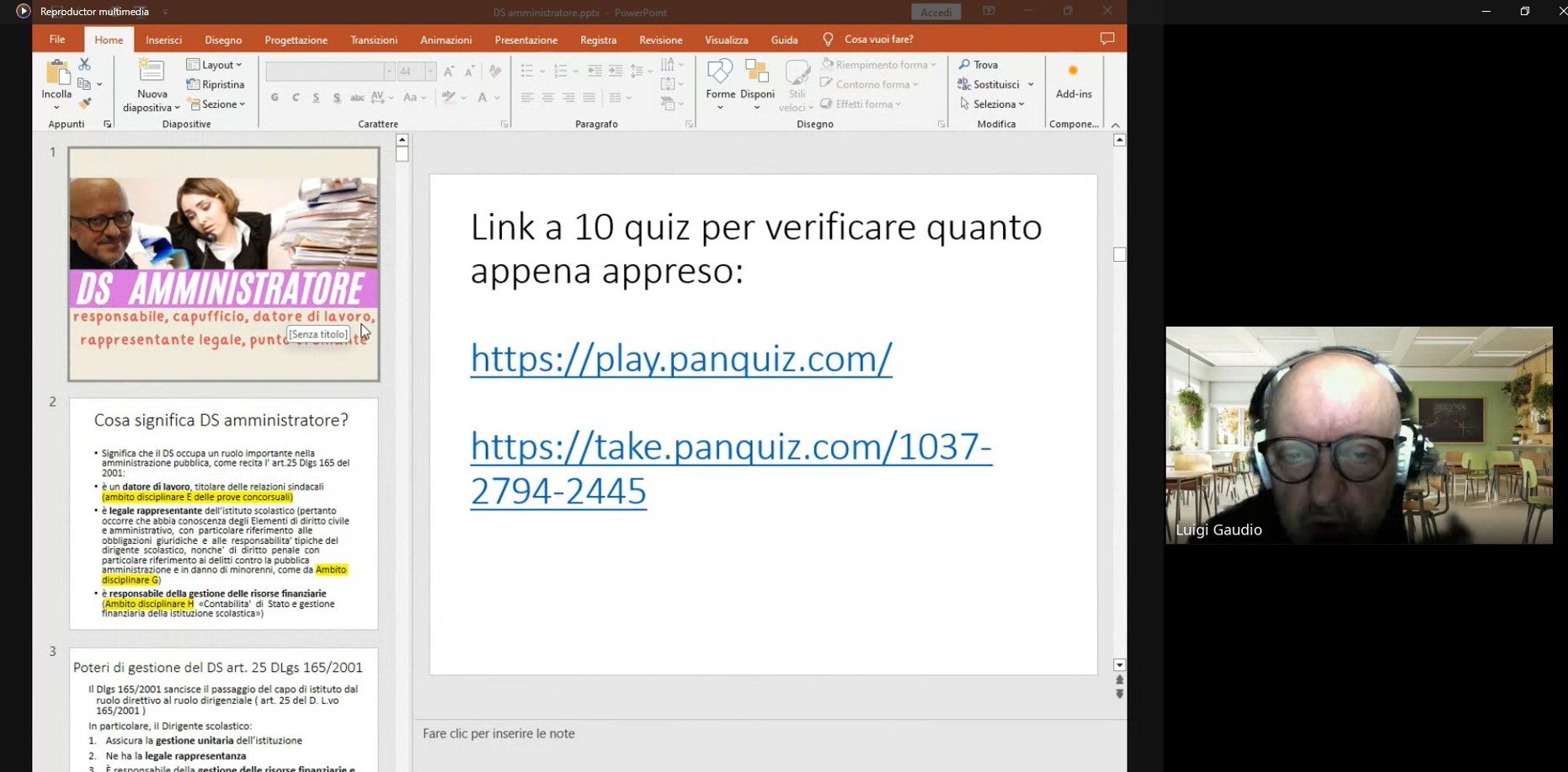Image resolution: width=1568 pixels, height=772 pixels.
Task: Decrease list indent level icon
Action: click(x=595, y=72)
